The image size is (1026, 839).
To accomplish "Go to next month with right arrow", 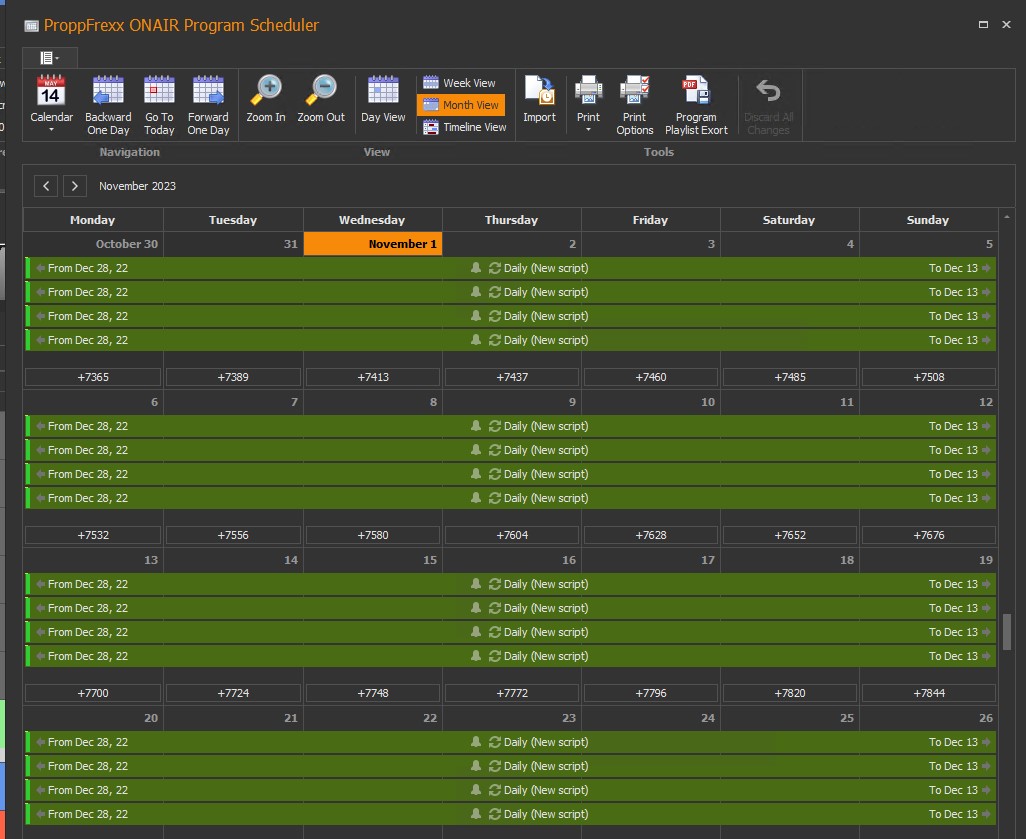I will [x=74, y=186].
